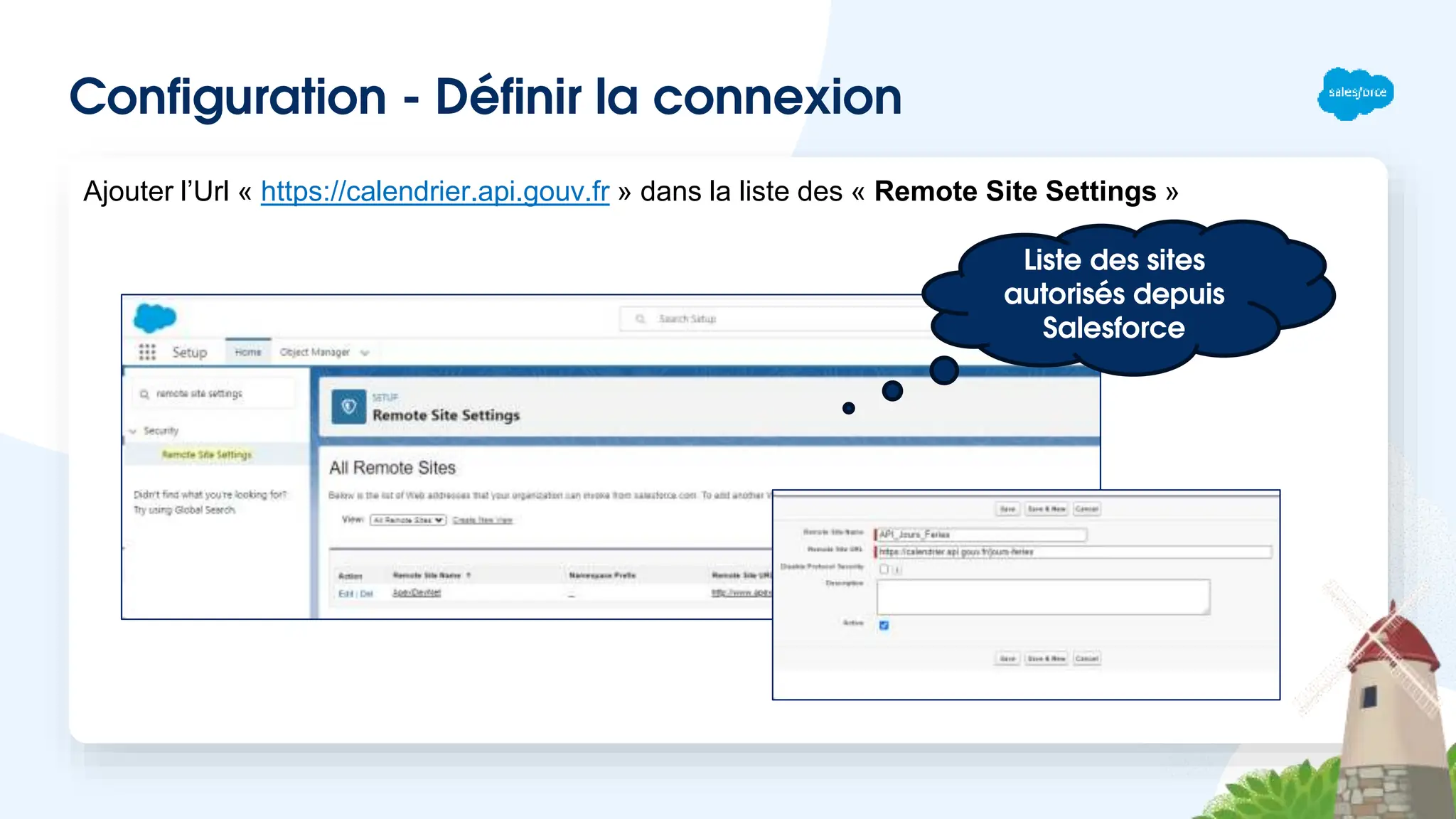The height and width of the screenshot is (819, 1456).
Task: Click the Quick Find magnifier icon in sidebar
Action: 144,394
